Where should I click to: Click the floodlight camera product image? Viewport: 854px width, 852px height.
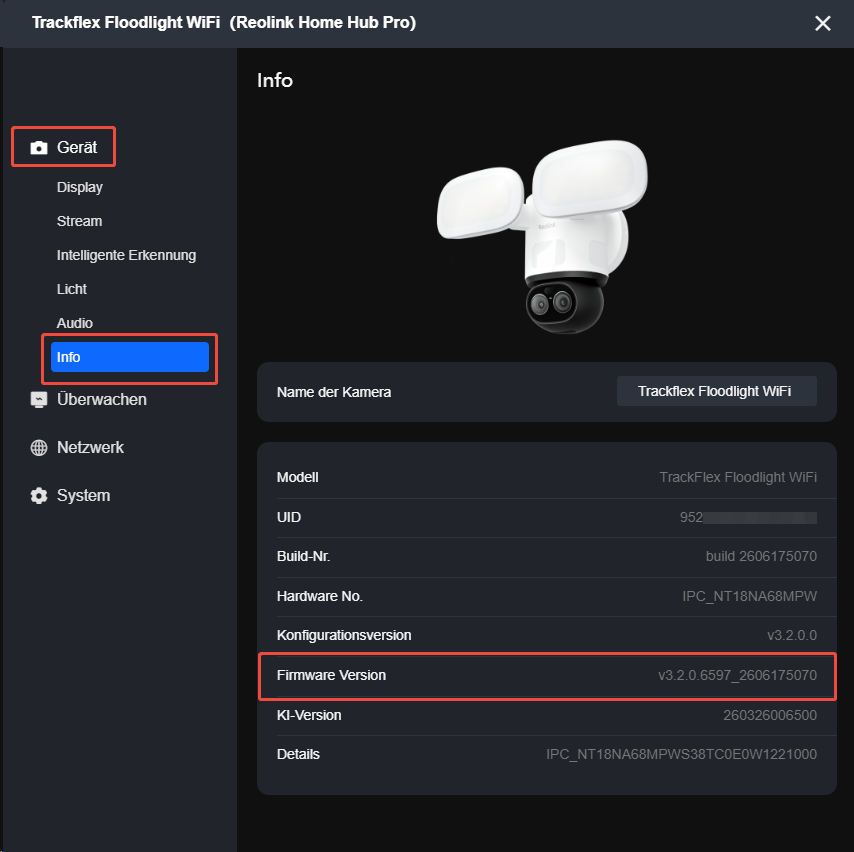pyautogui.click(x=542, y=237)
